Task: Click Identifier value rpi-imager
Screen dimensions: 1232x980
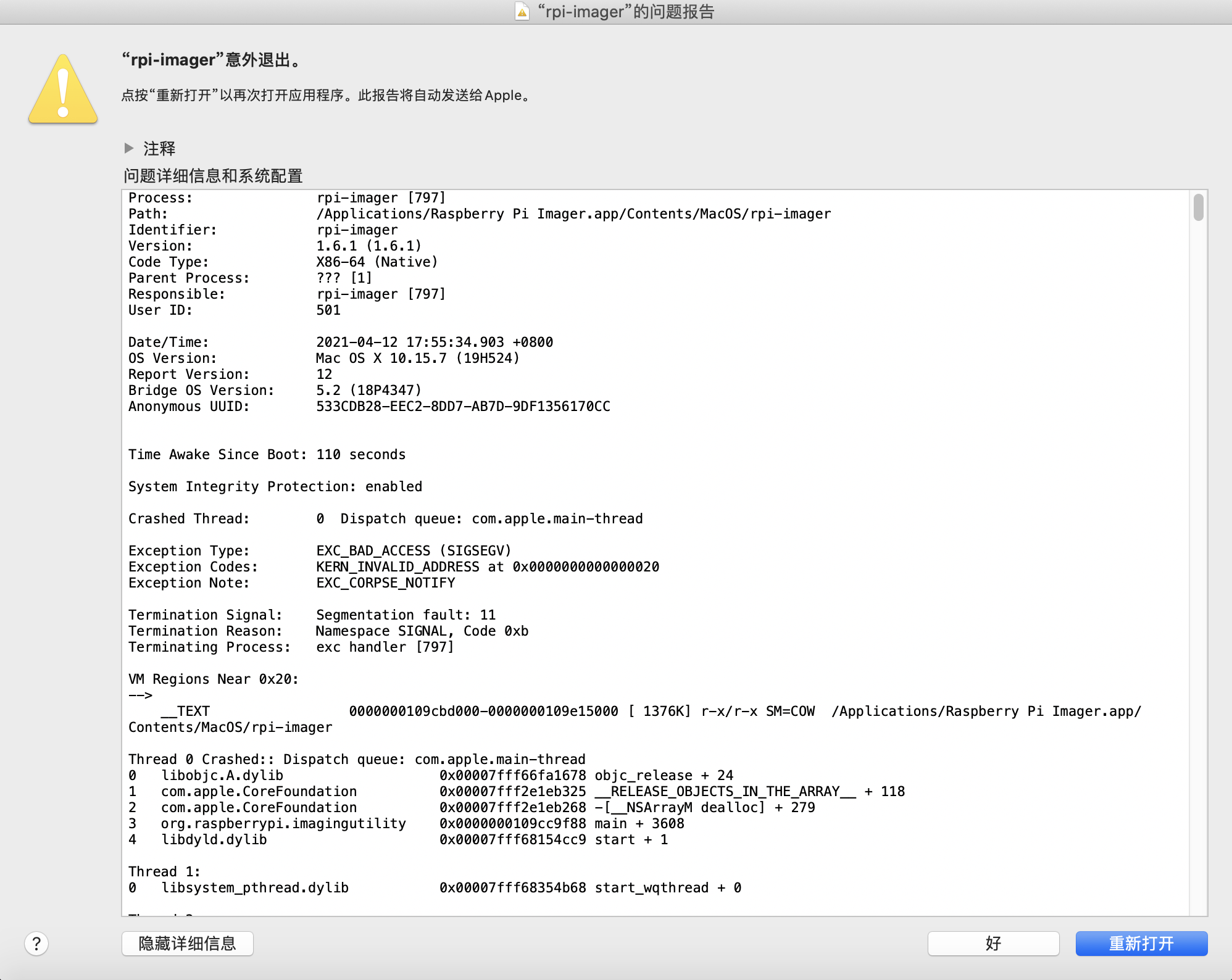Action: pyautogui.click(x=357, y=230)
